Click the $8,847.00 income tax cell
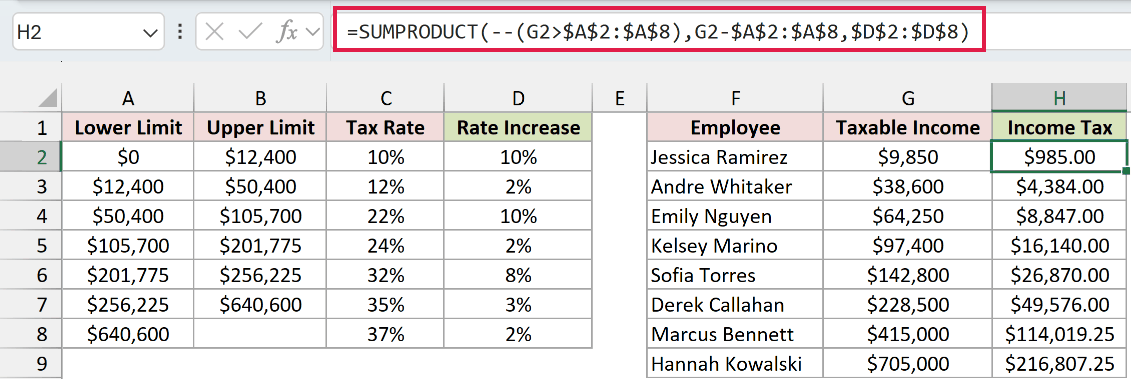Image resolution: width=1131 pixels, height=379 pixels. 1059,216
